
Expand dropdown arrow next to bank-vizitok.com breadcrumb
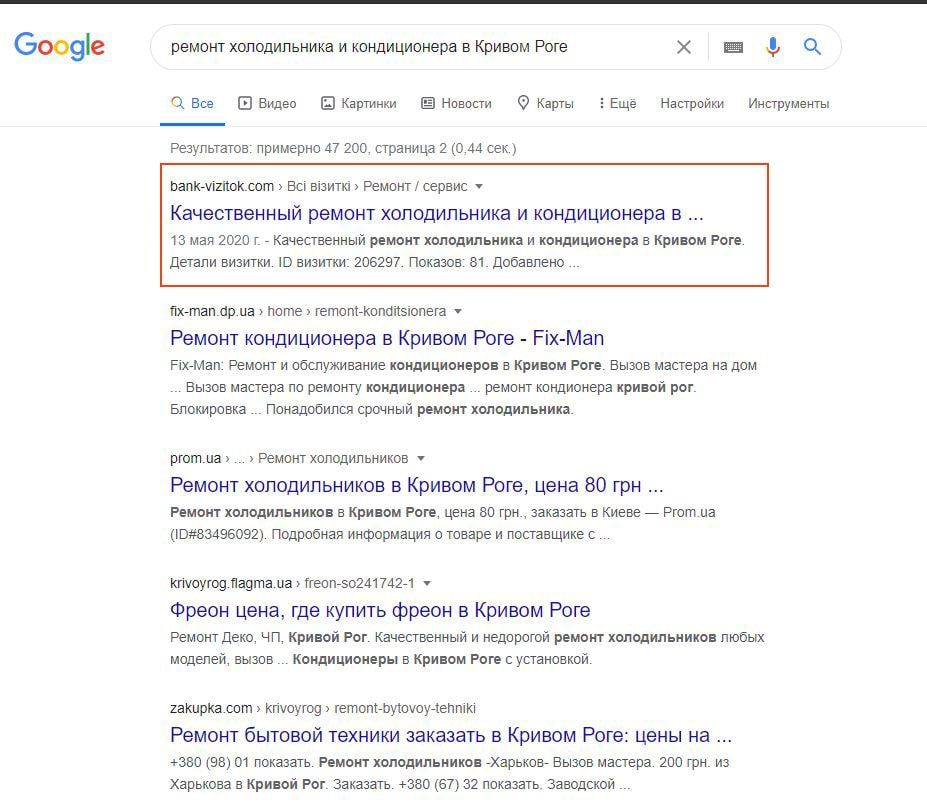(x=479, y=187)
